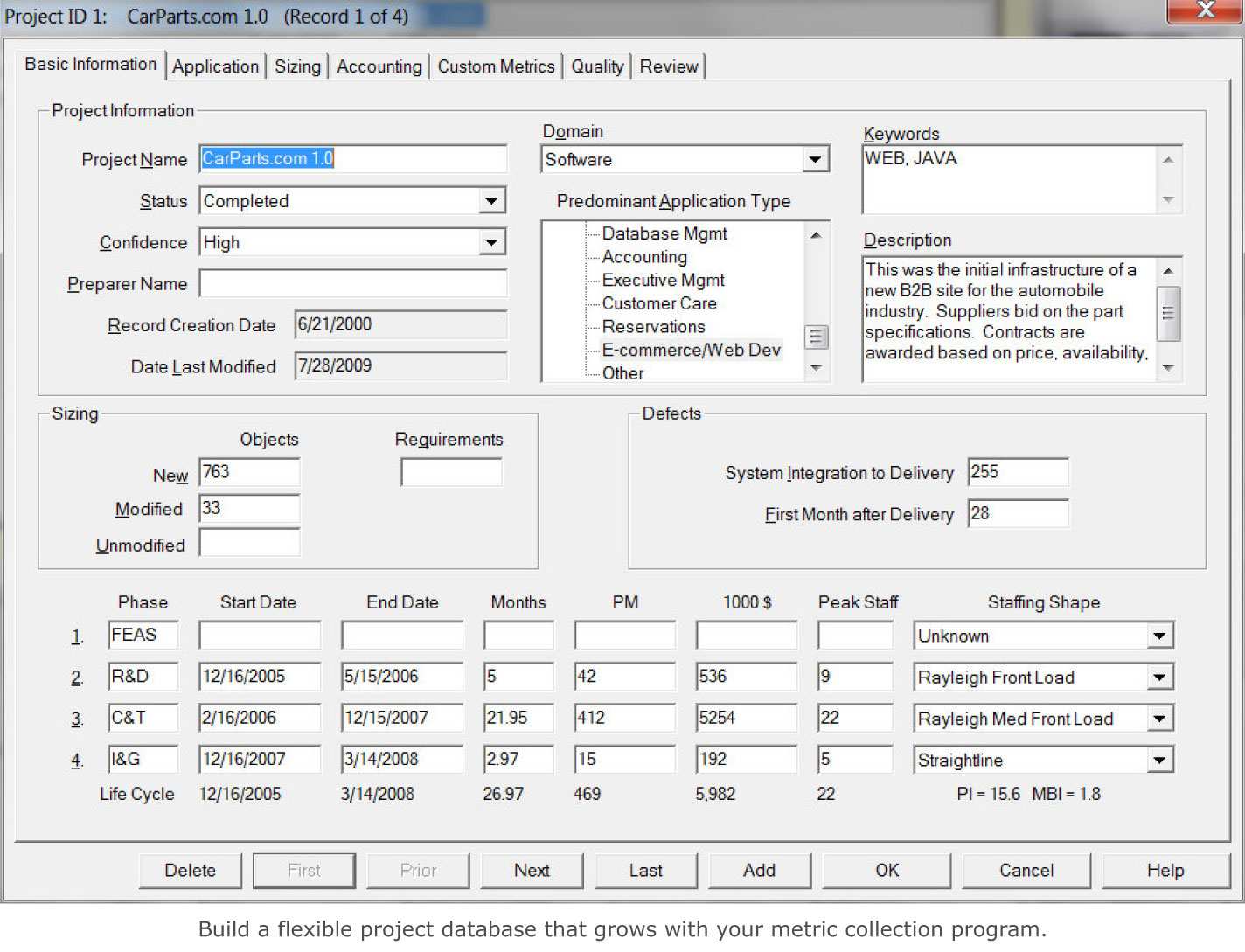This screenshot has width=1245, height=952.
Task: Switch to the Application tab
Action: [215, 66]
